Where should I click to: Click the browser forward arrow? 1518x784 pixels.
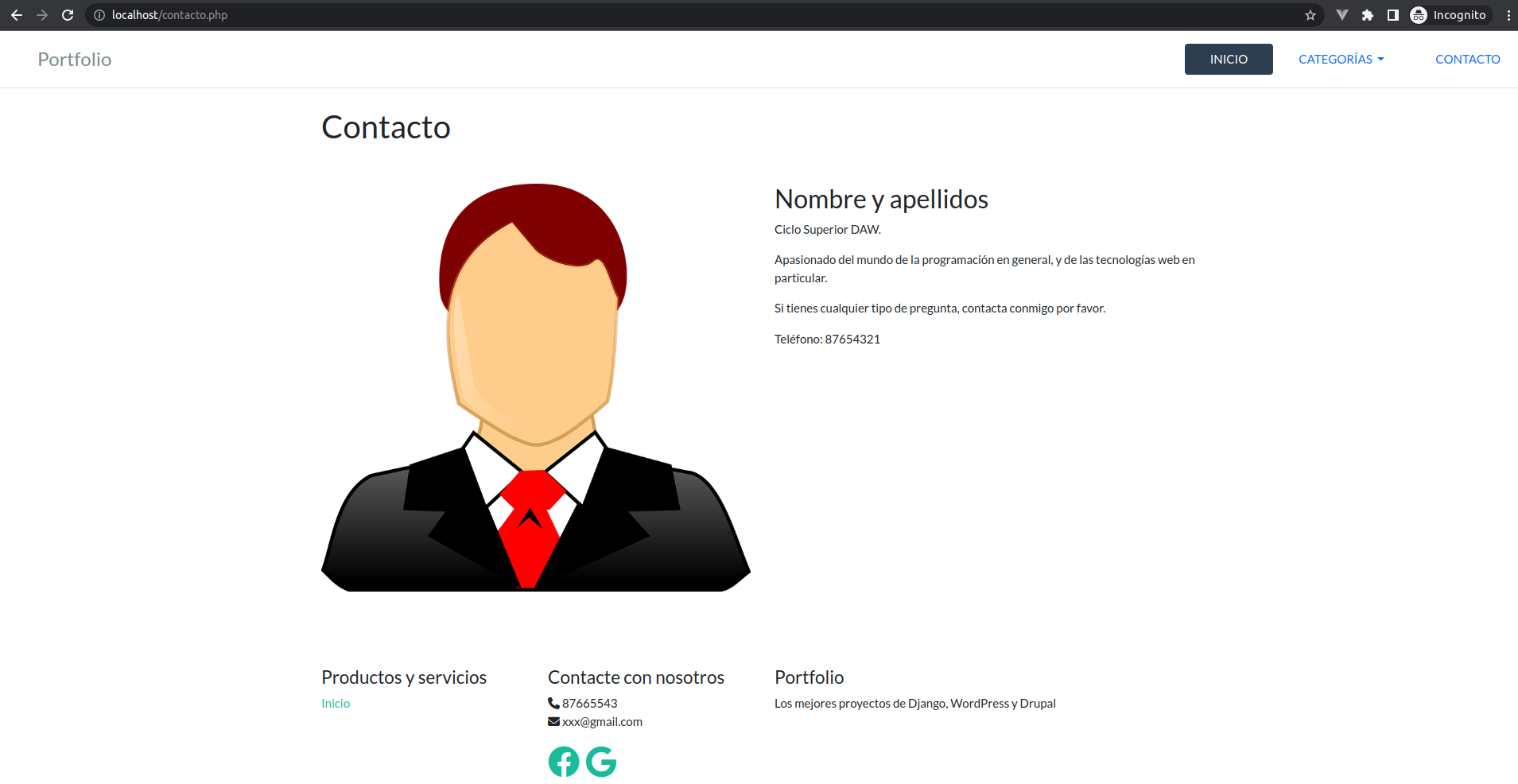(42, 15)
